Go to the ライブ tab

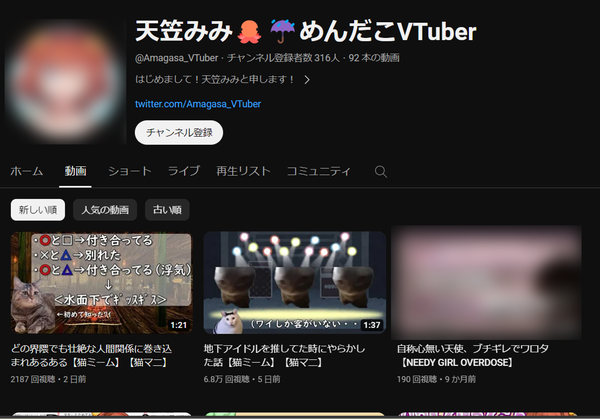point(184,171)
